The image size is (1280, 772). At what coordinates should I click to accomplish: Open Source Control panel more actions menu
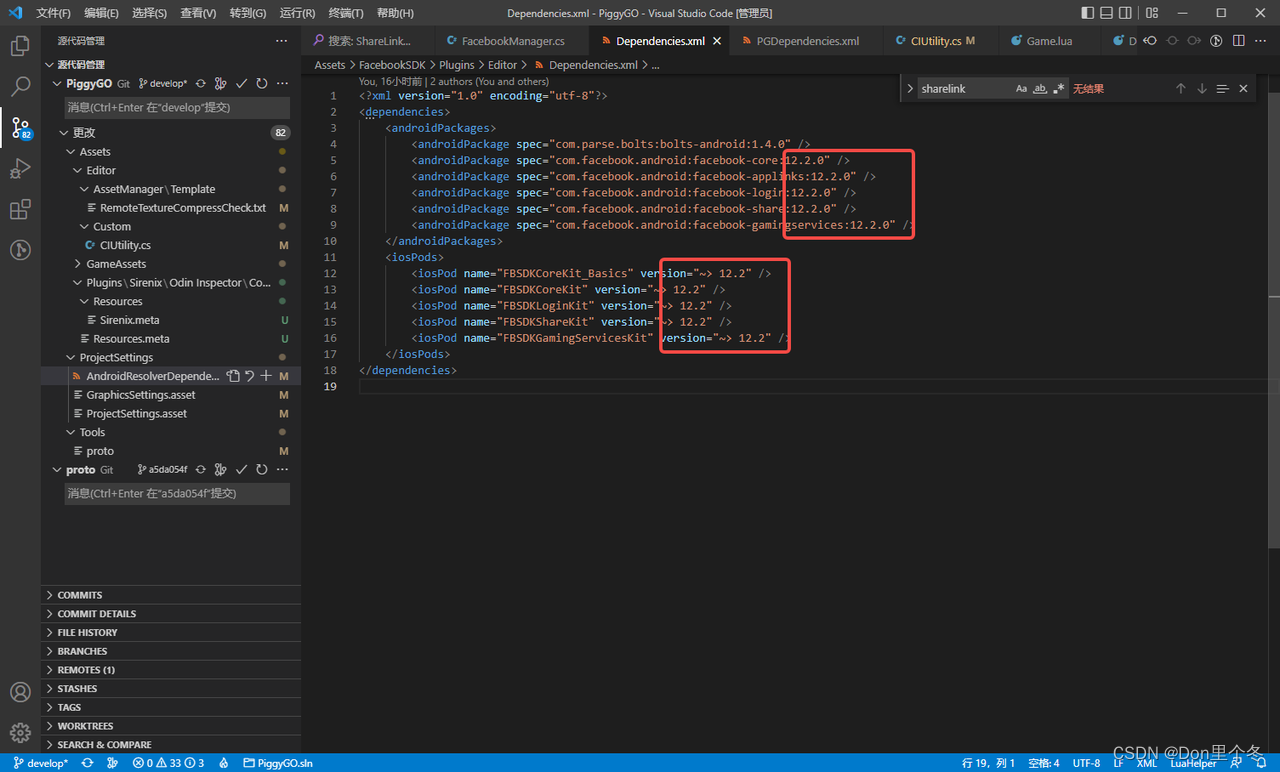282,41
